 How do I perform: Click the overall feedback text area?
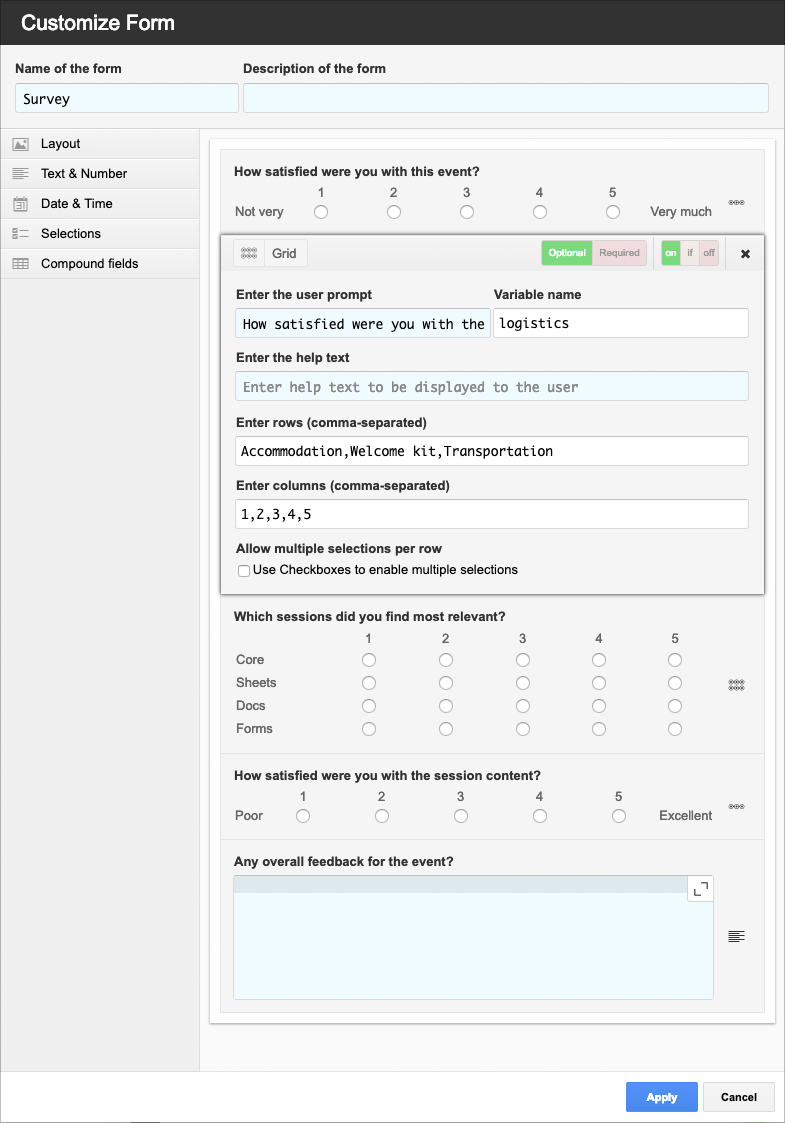click(x=473, y=938)
